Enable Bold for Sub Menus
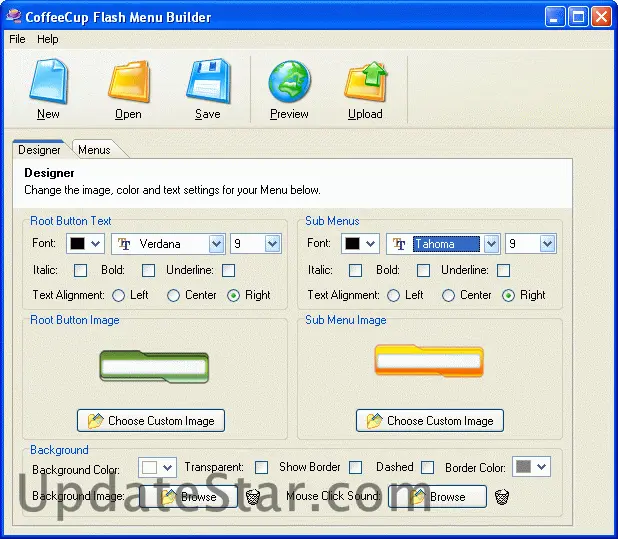This screenshot has width=618, height=539. pyautogui.click(x=423, y=270)
